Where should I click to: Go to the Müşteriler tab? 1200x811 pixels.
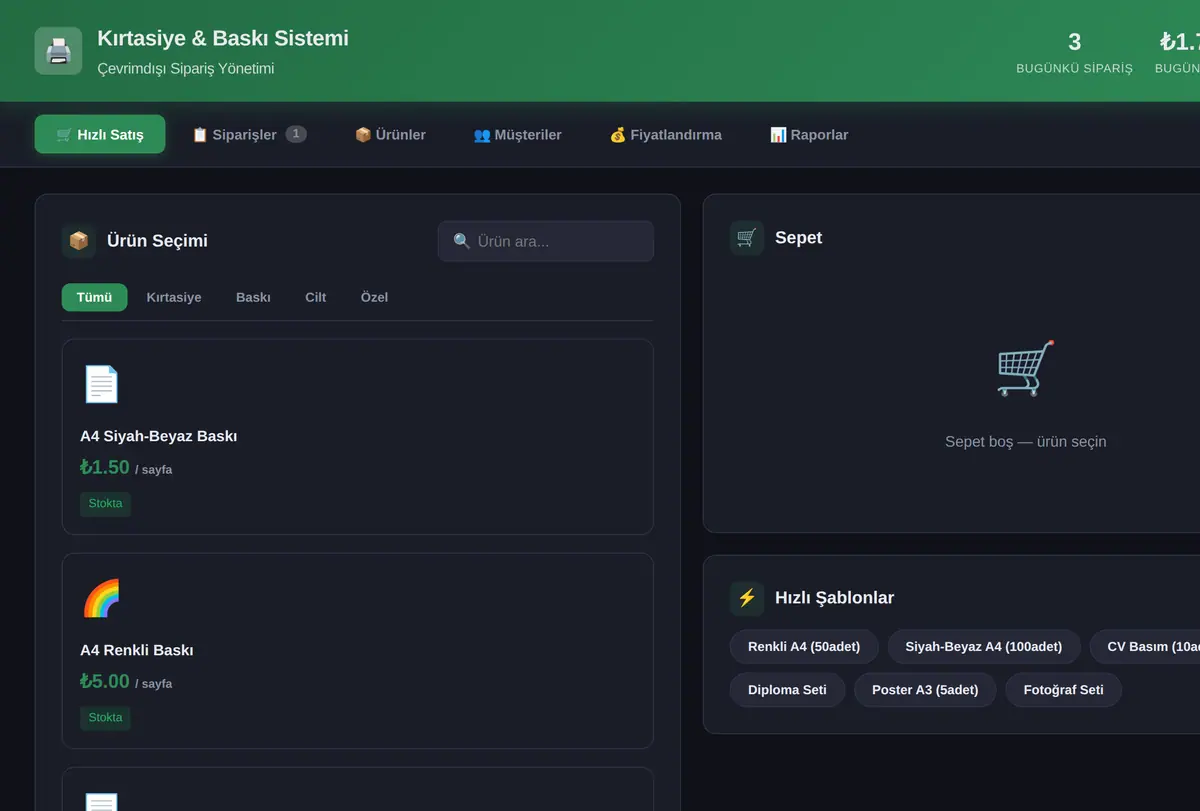(517, 134)
